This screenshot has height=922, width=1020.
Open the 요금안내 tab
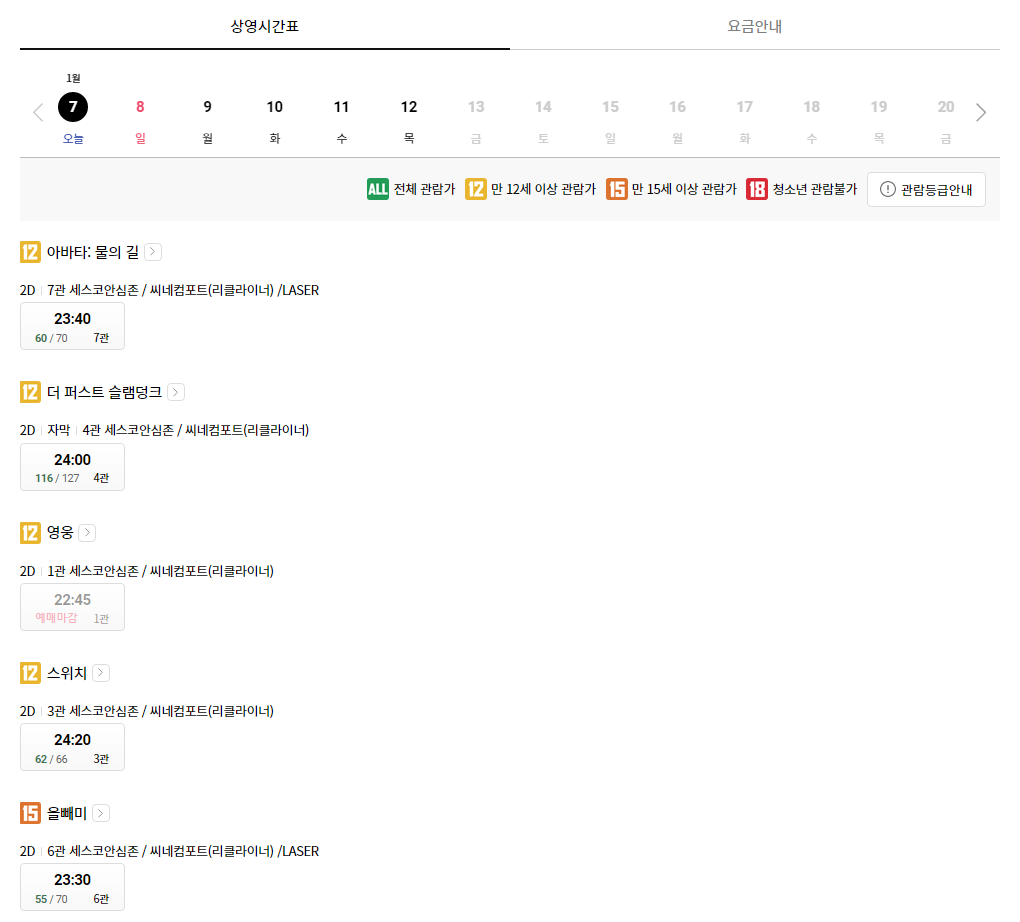[x=755, y=26]
